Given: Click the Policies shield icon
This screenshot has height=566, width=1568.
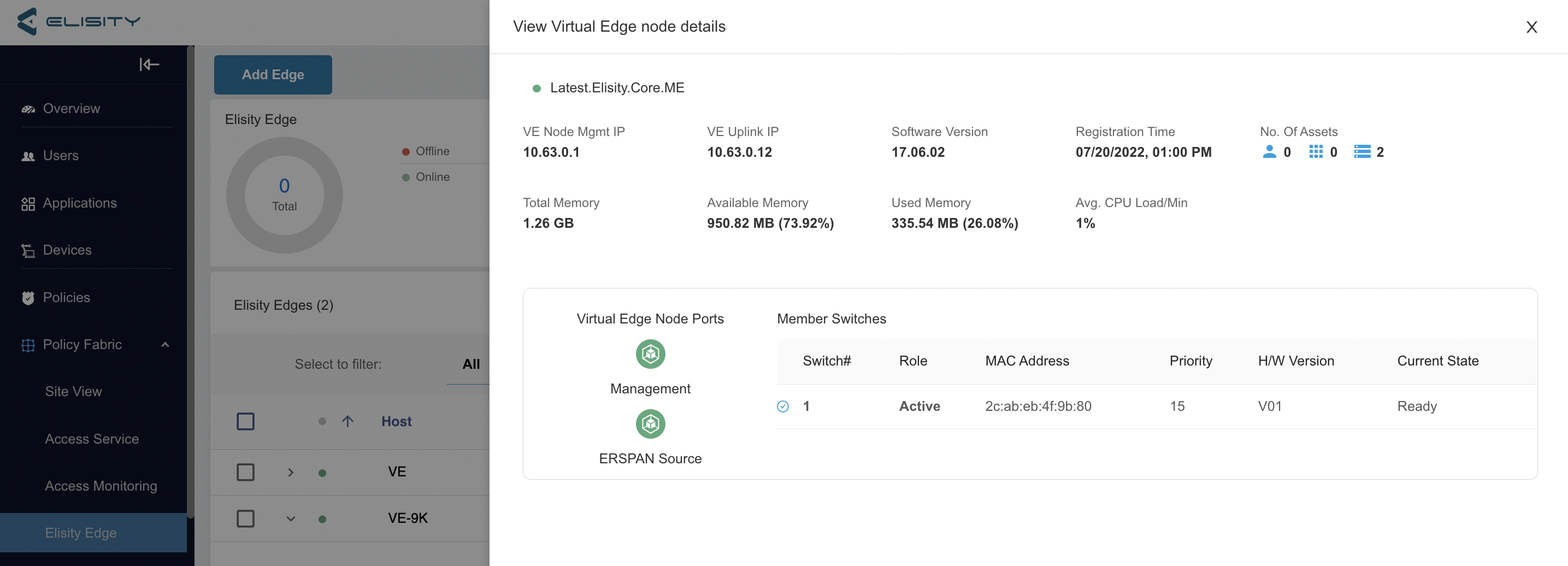Looking at the screenshot, I should [28, 298].
